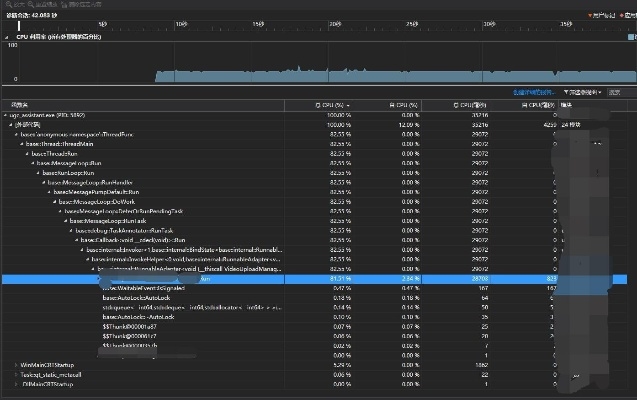
Task: Select the base::Thread::ThreadMain row
Action: pyautogui.click(x=60, y=144)
